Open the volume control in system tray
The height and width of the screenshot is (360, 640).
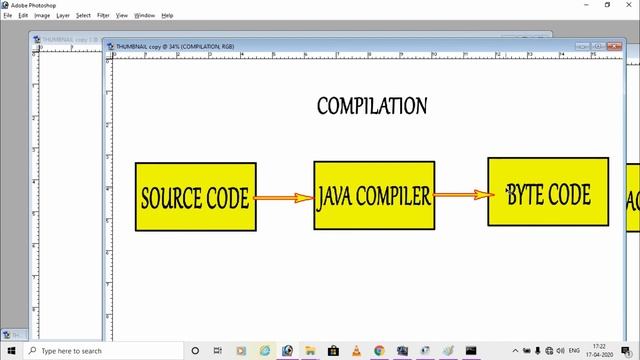click(560, 351)
